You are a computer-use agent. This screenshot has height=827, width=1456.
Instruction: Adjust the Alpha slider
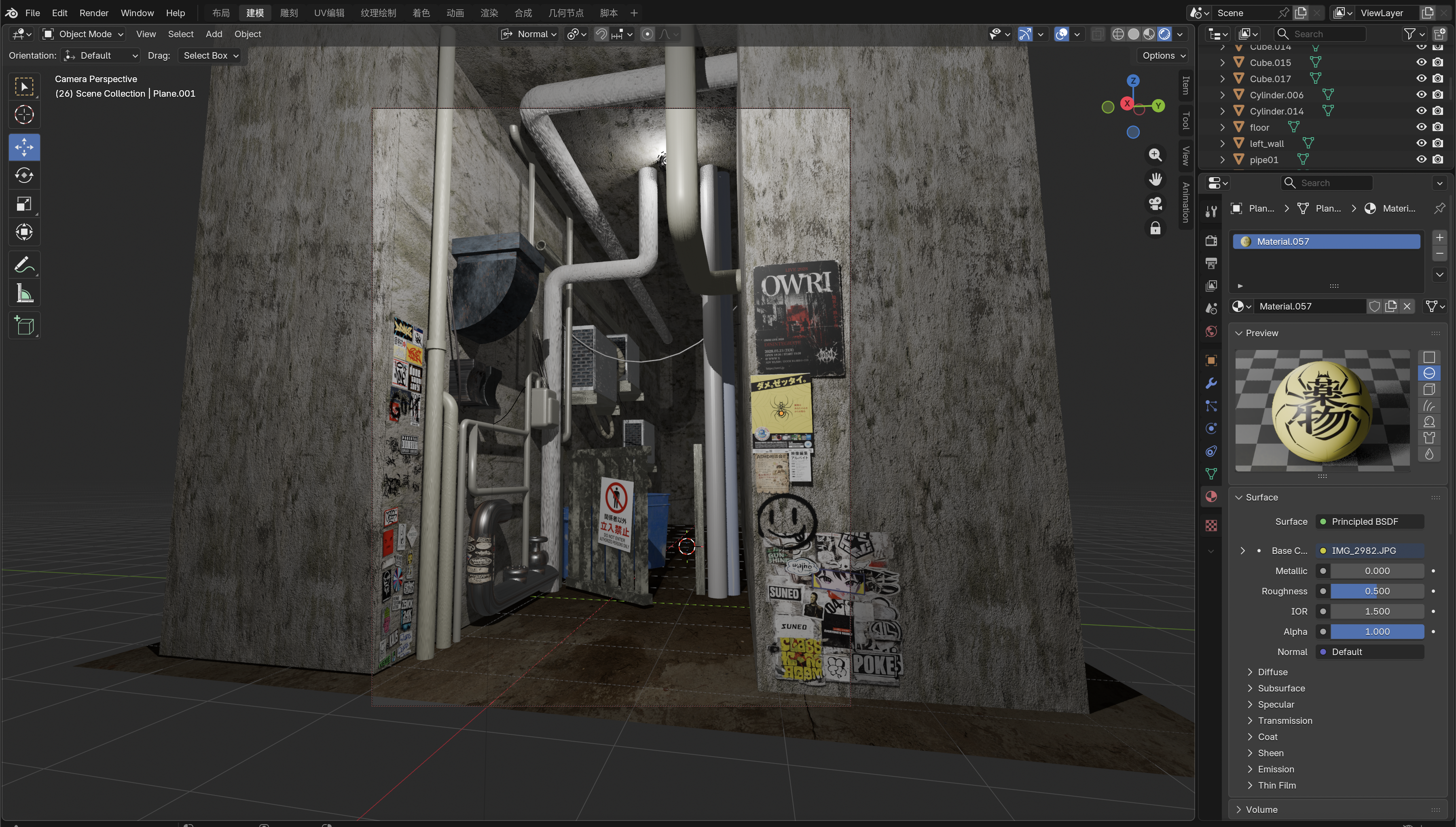click(1377, 632)
